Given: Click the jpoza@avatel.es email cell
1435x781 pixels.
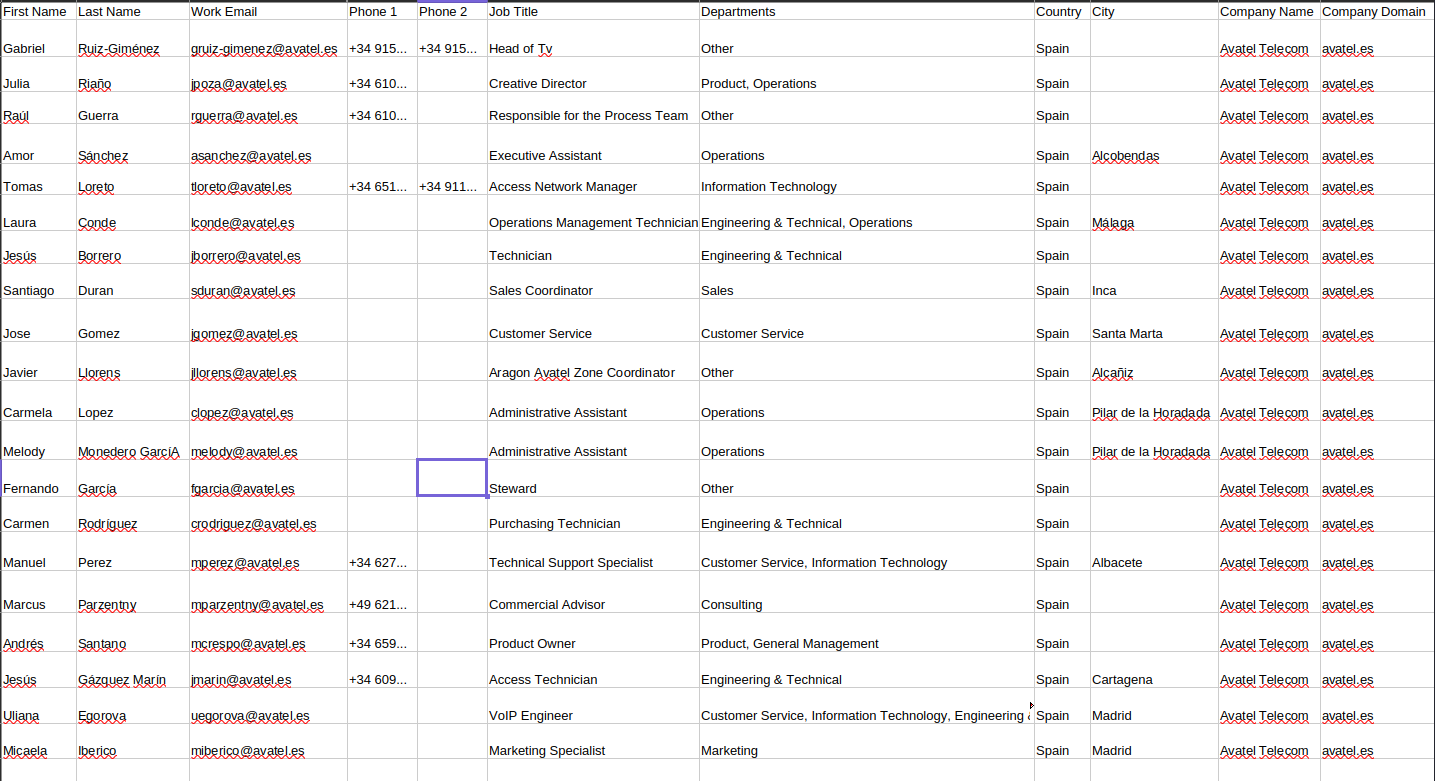Looking at the screenshot, I should (268, 75).
